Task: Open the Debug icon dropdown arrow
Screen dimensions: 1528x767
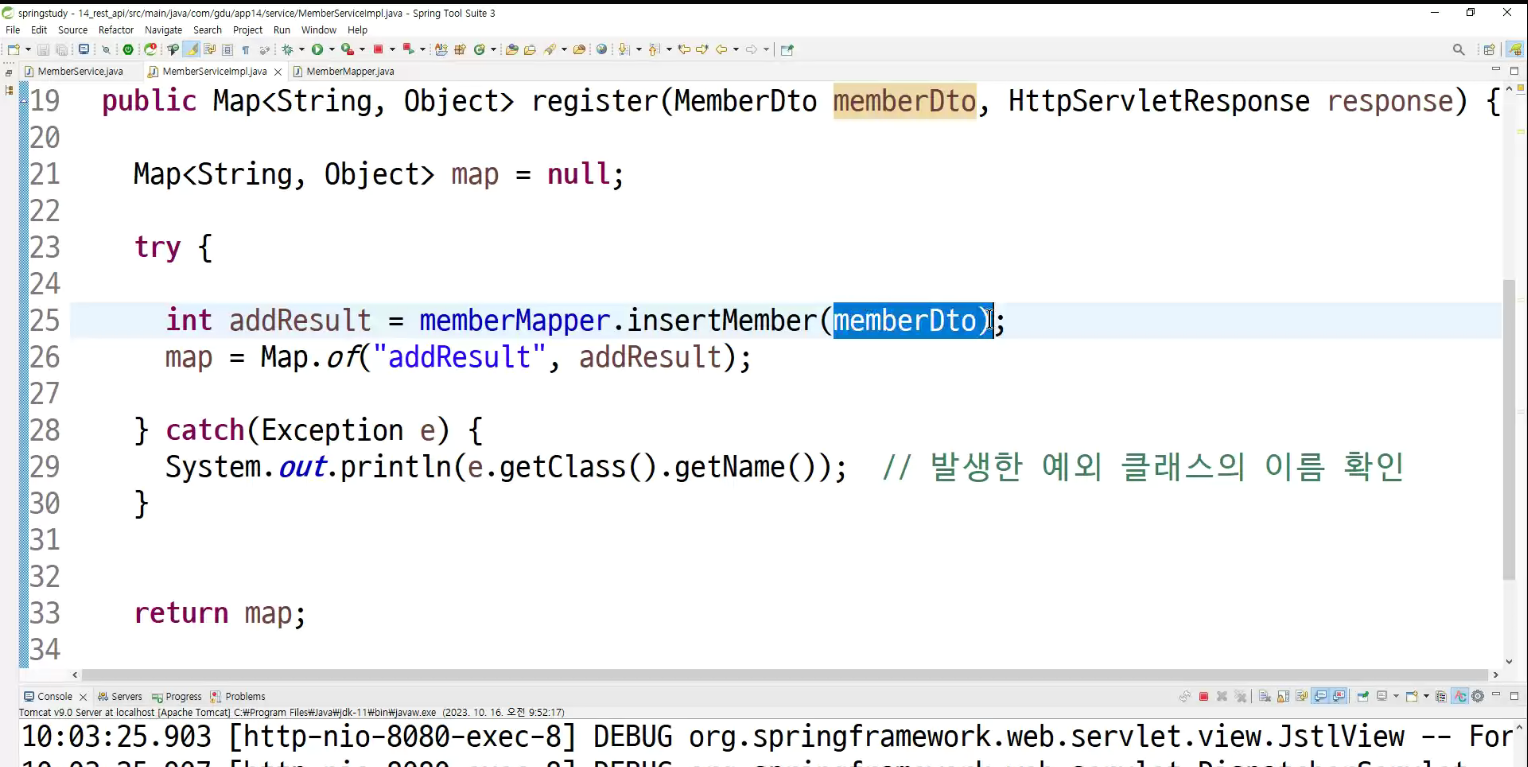Action: coord(302,49)
